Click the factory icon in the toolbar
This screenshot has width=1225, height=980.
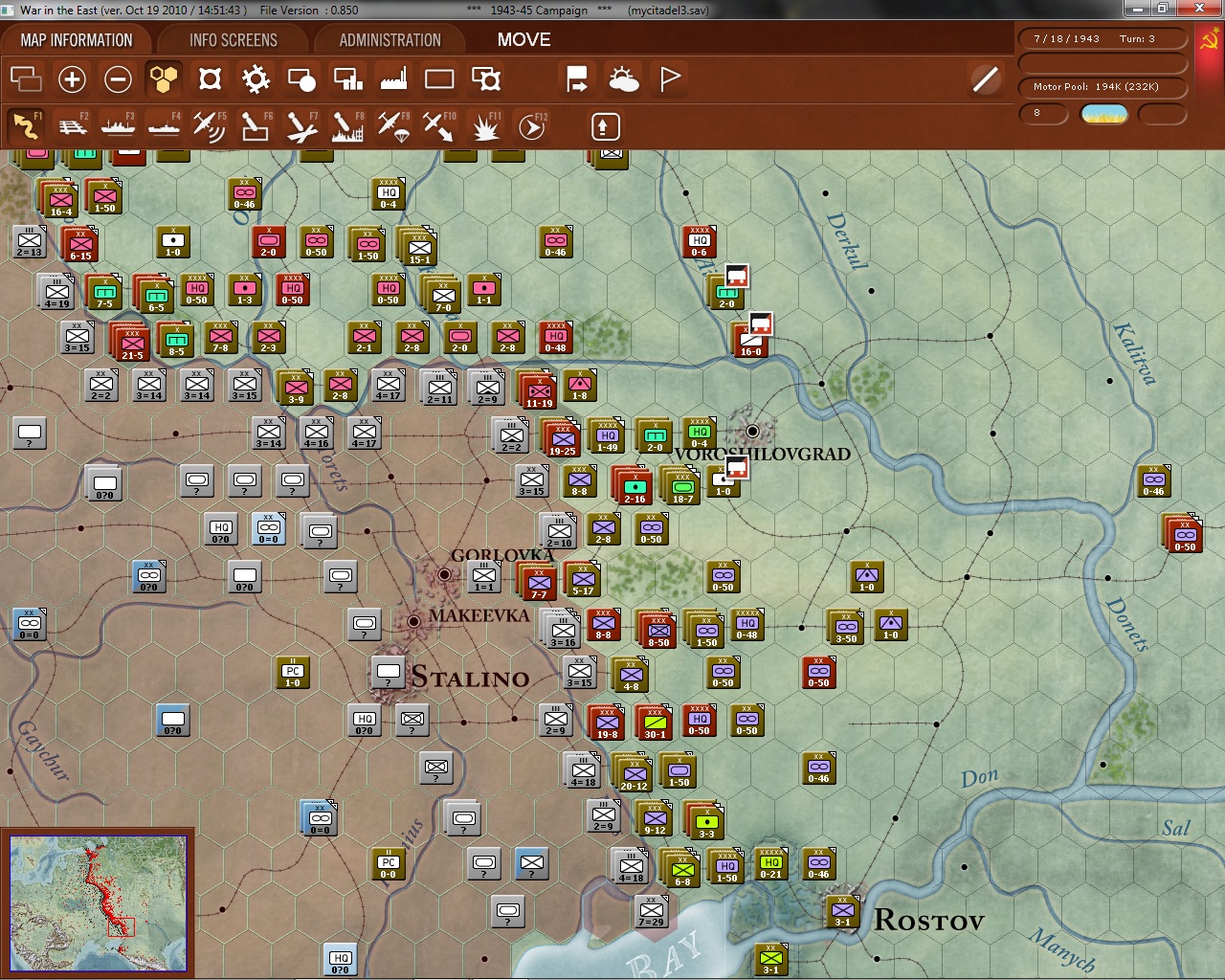point(393,79)
